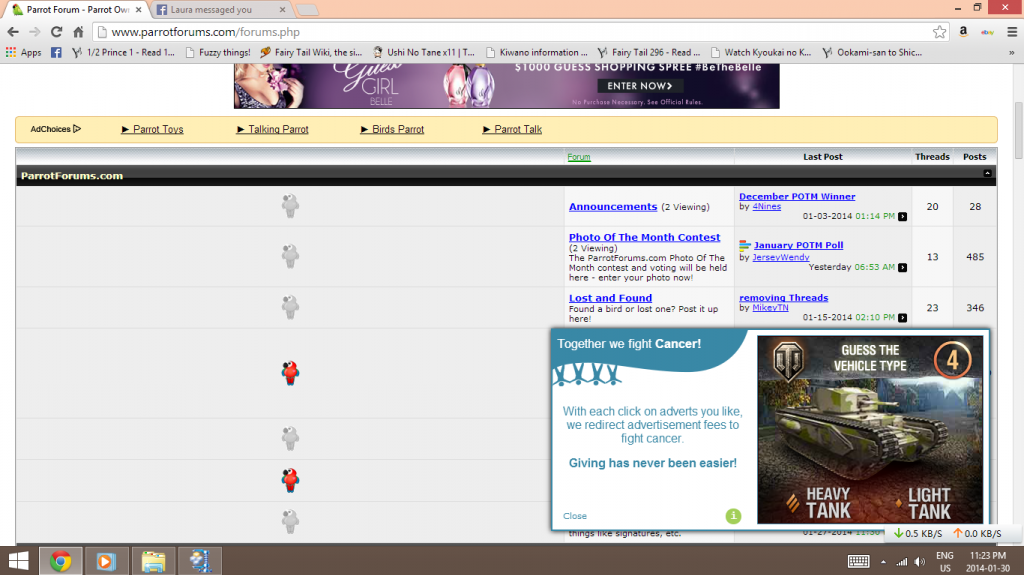Image resolution: width=1024 pixels, height=575 pixels.
Task: Click the Announcements forum status icon
Action: coord(290,206)
